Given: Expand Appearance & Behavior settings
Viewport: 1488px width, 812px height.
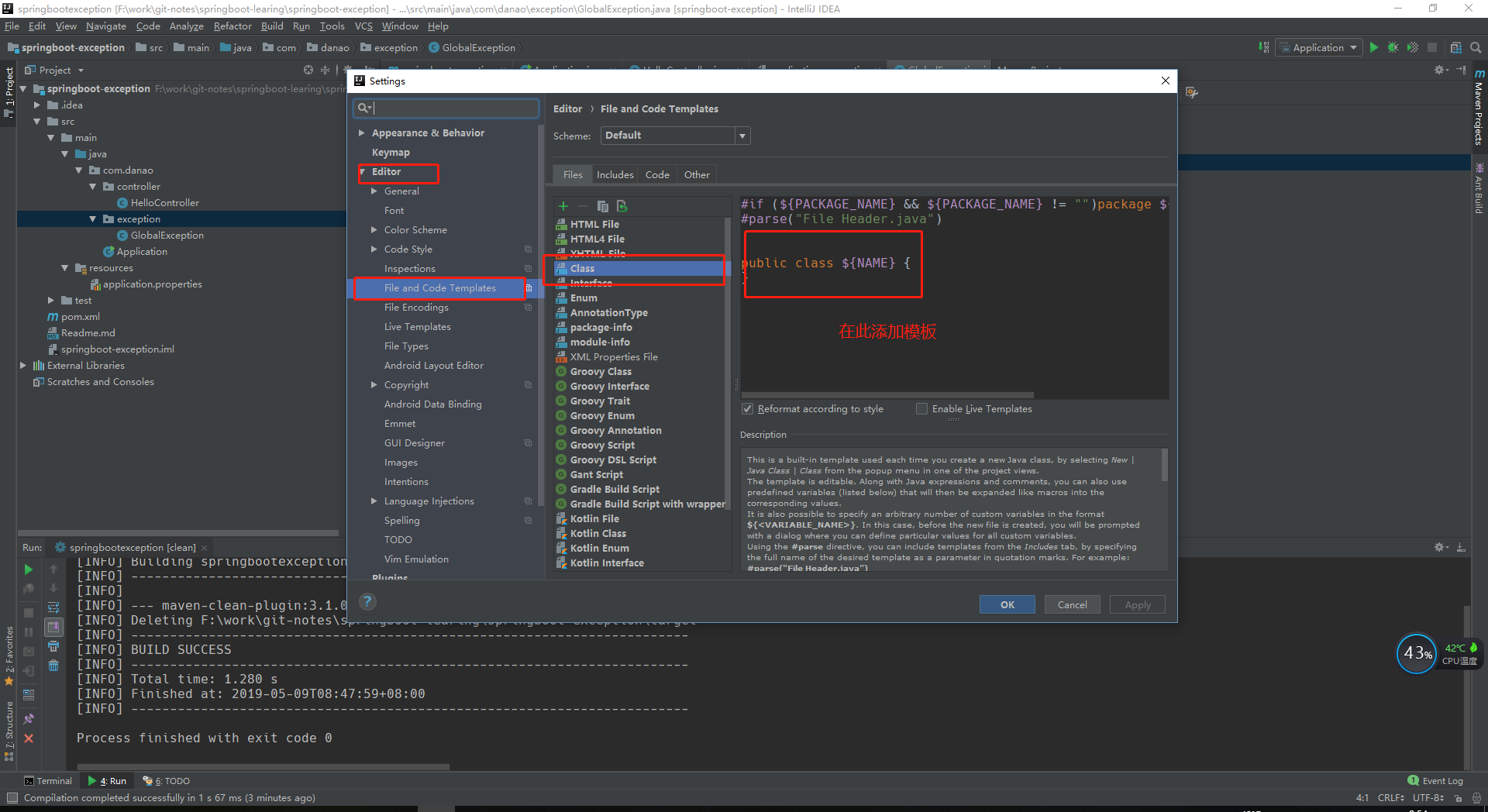Looking at the screenshot, I should 361,133.
